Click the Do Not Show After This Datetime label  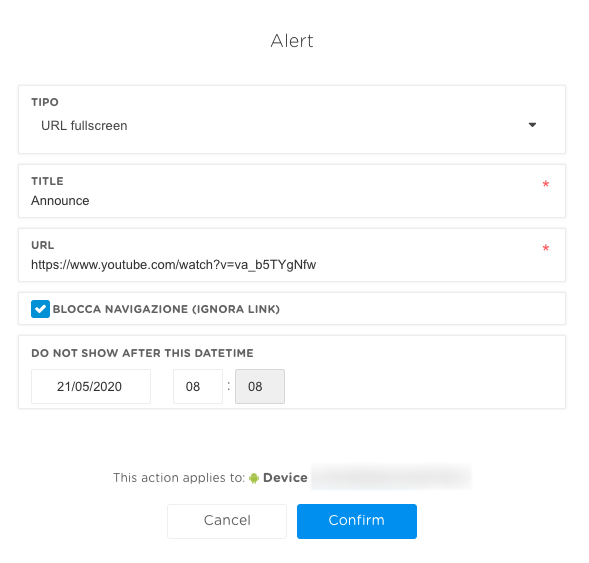[142, 353]
